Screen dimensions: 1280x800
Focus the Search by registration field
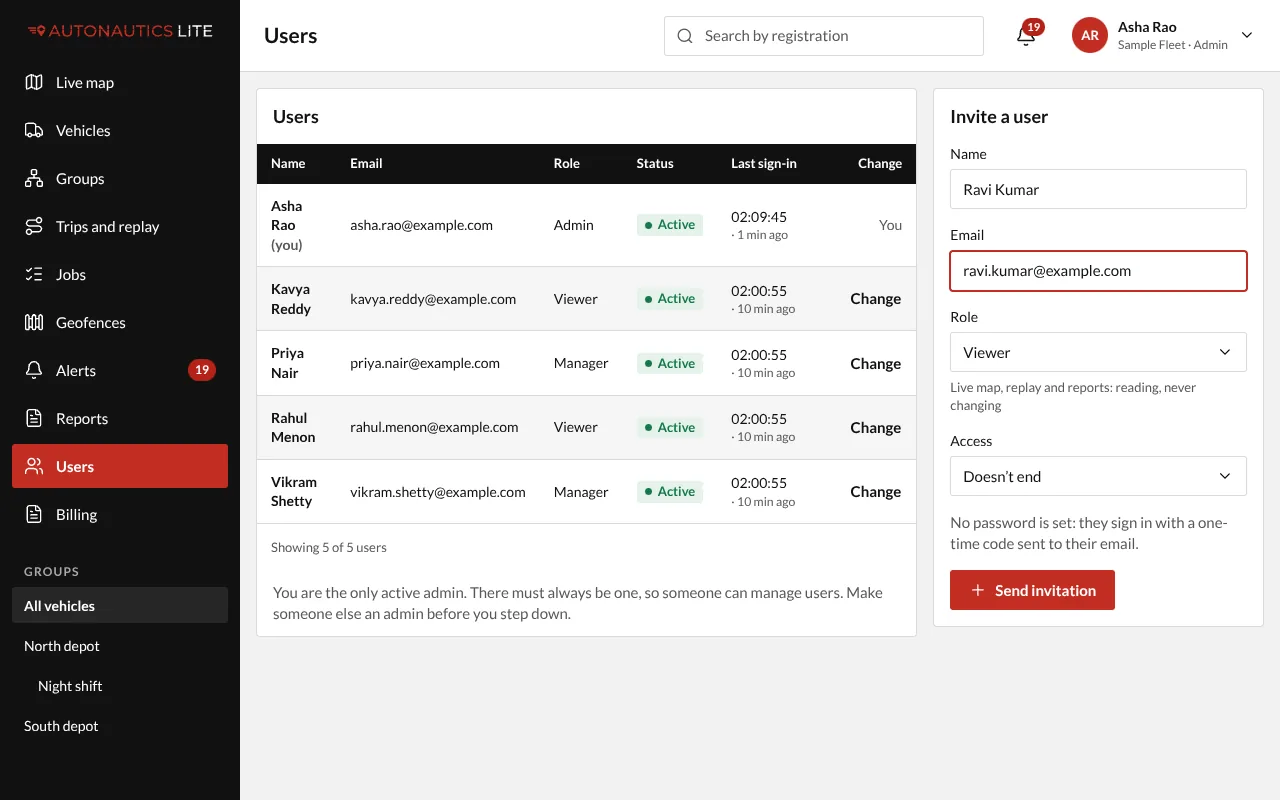coord(824,36)
